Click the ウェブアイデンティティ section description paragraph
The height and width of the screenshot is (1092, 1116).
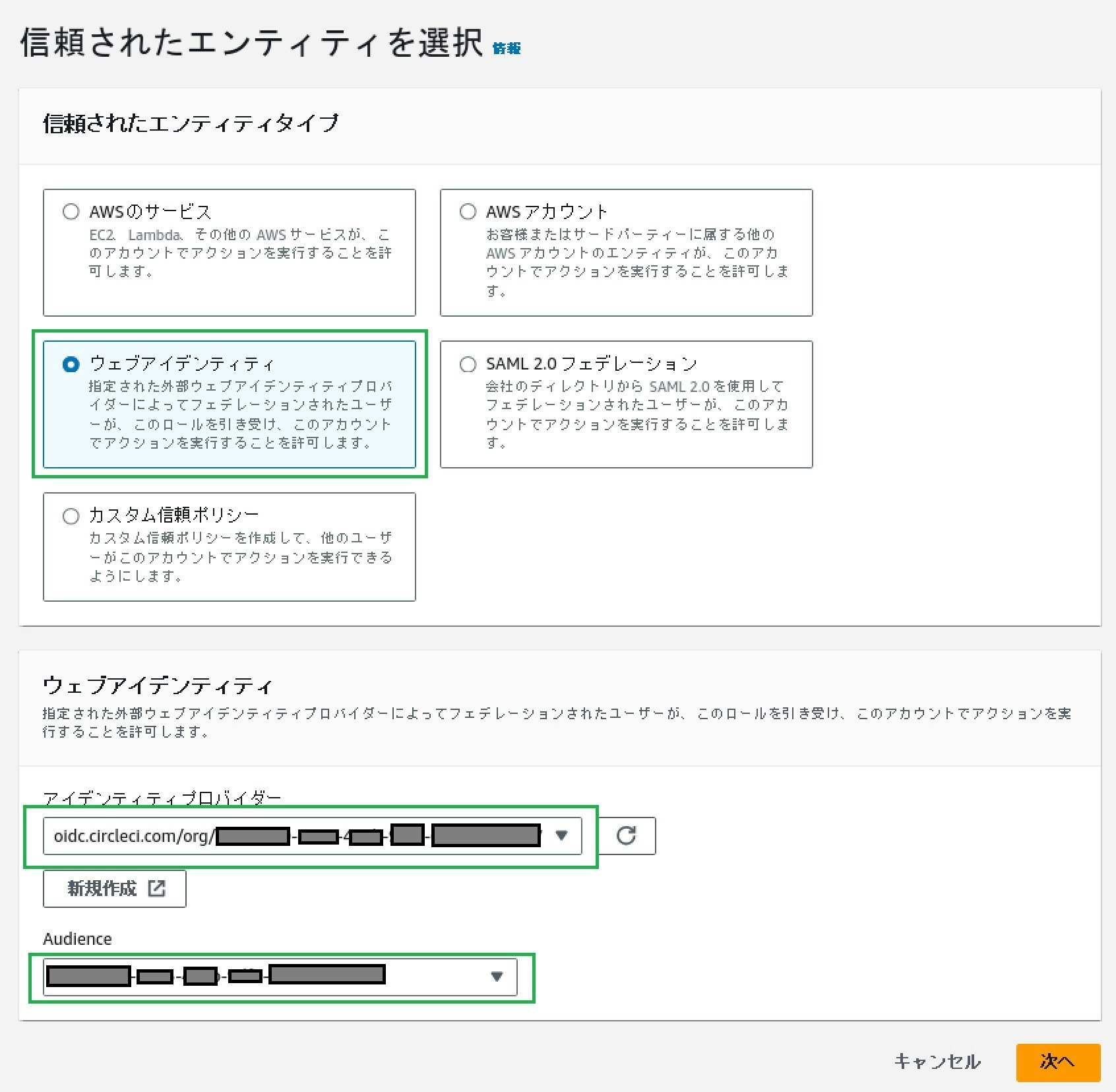coord(557,723)
